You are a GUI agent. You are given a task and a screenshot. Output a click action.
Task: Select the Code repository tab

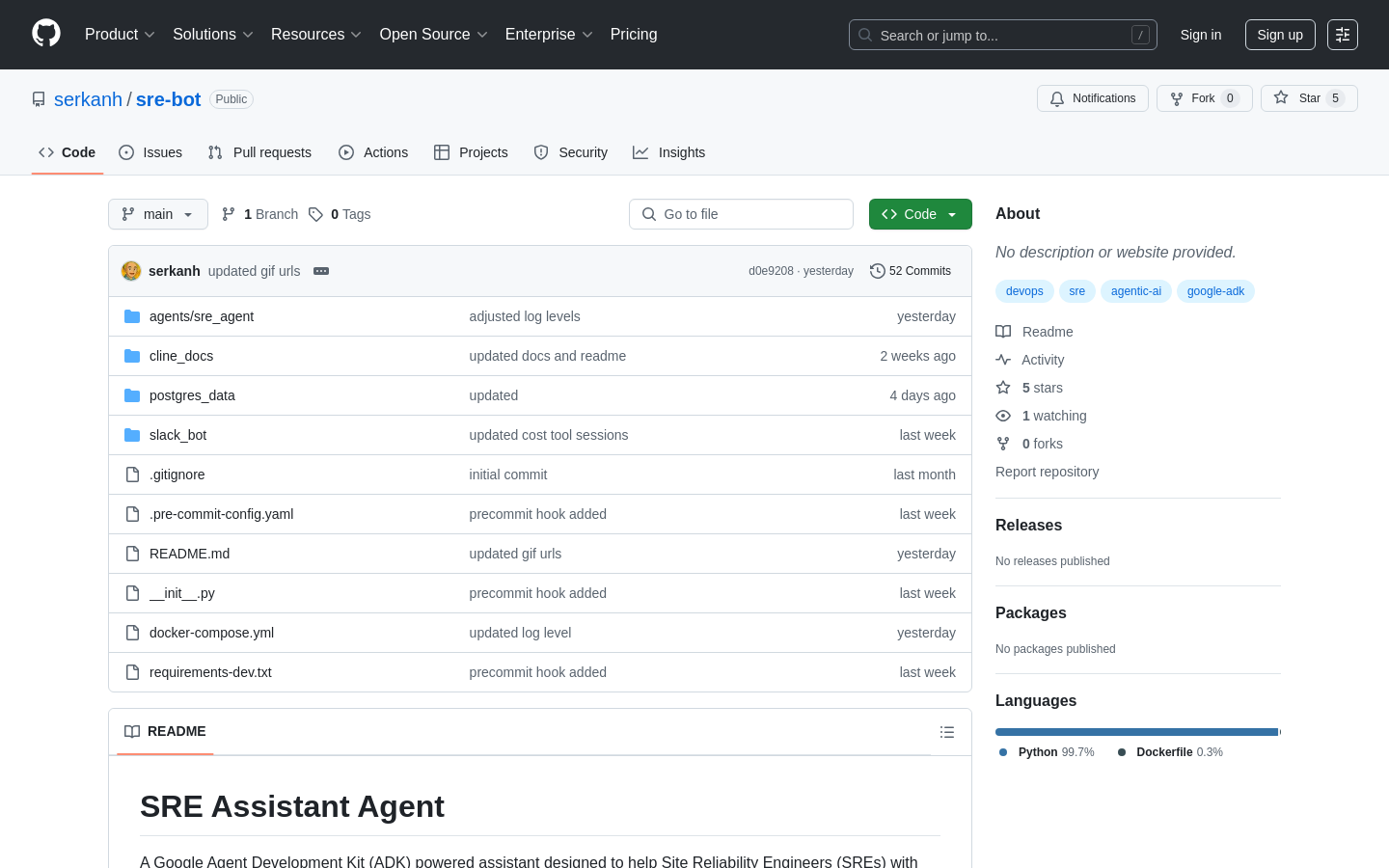pyautogui.click(x=68, y=152)
